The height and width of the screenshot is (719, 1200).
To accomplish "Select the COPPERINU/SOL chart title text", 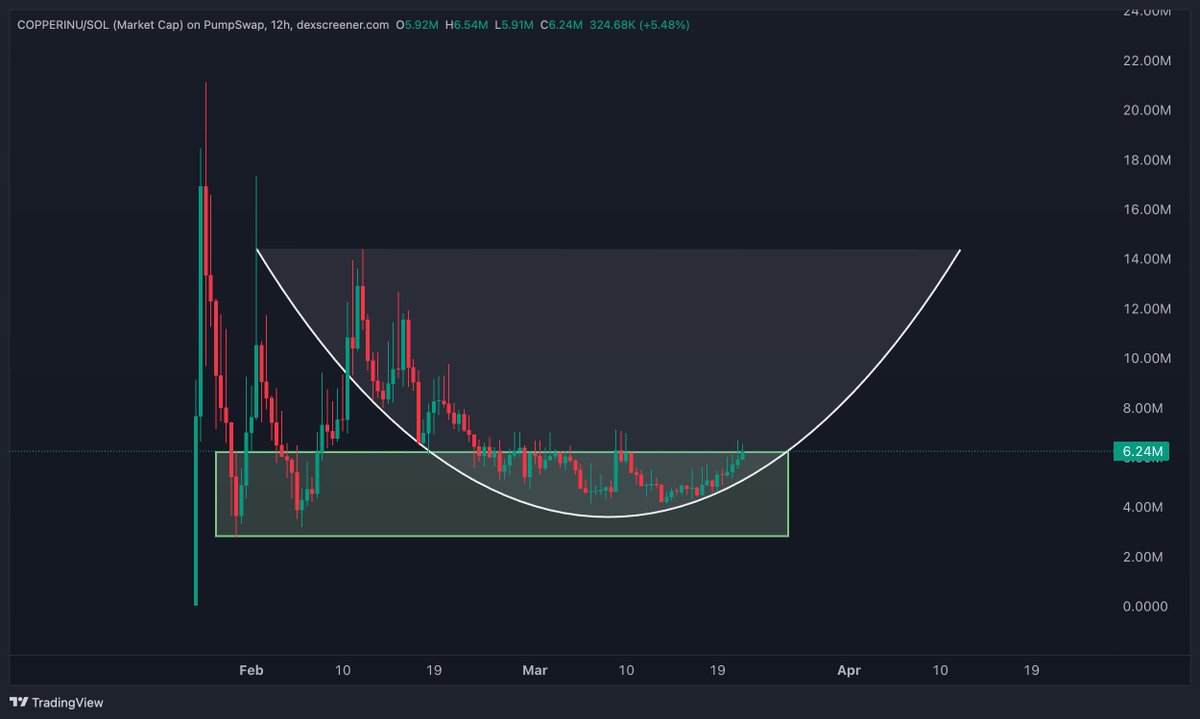I will 204,24.
